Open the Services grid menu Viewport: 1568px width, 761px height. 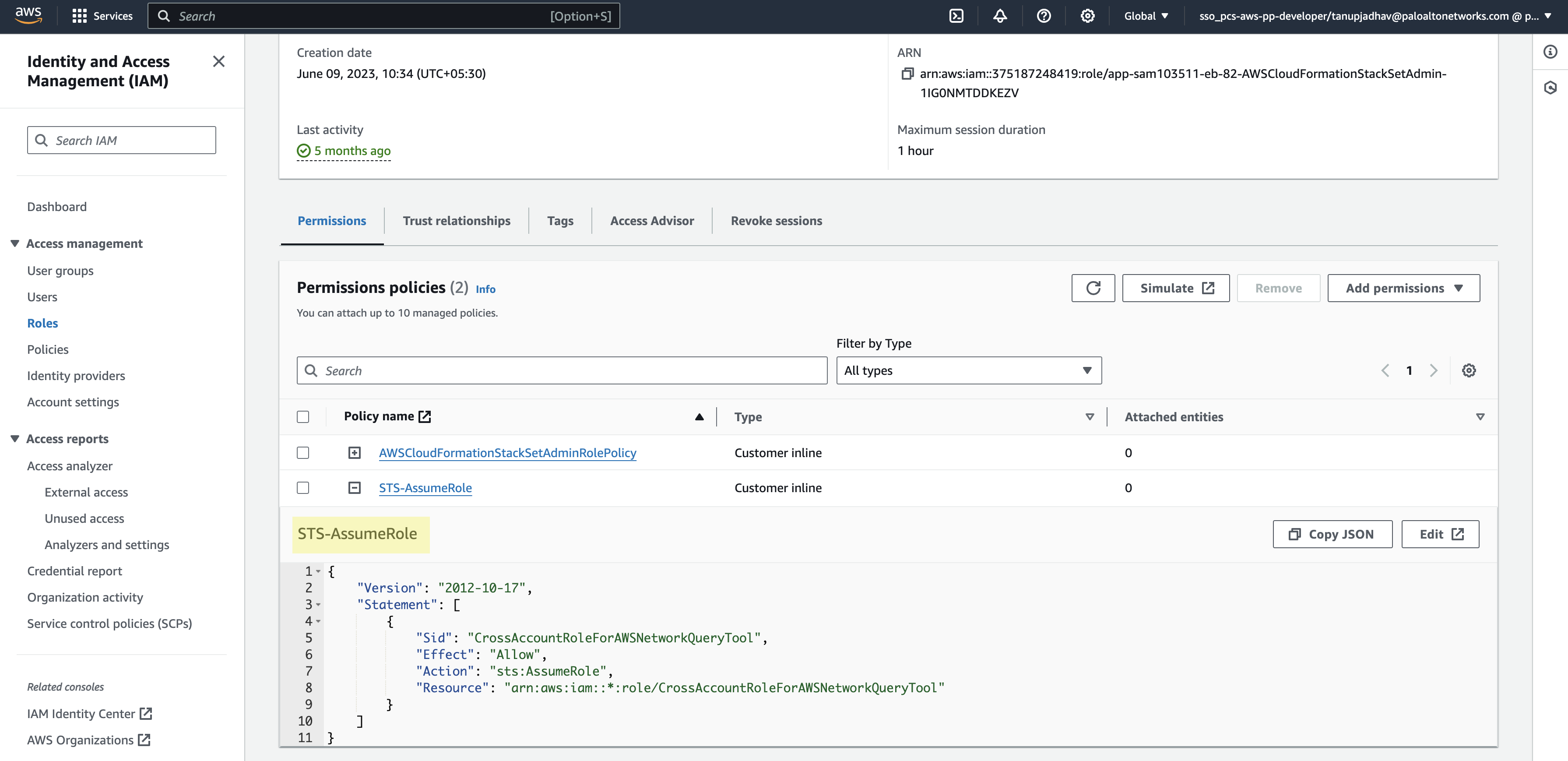(102, 16)
